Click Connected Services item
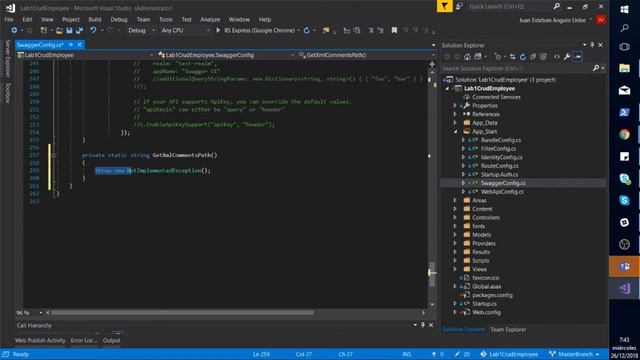 [496, 97]
